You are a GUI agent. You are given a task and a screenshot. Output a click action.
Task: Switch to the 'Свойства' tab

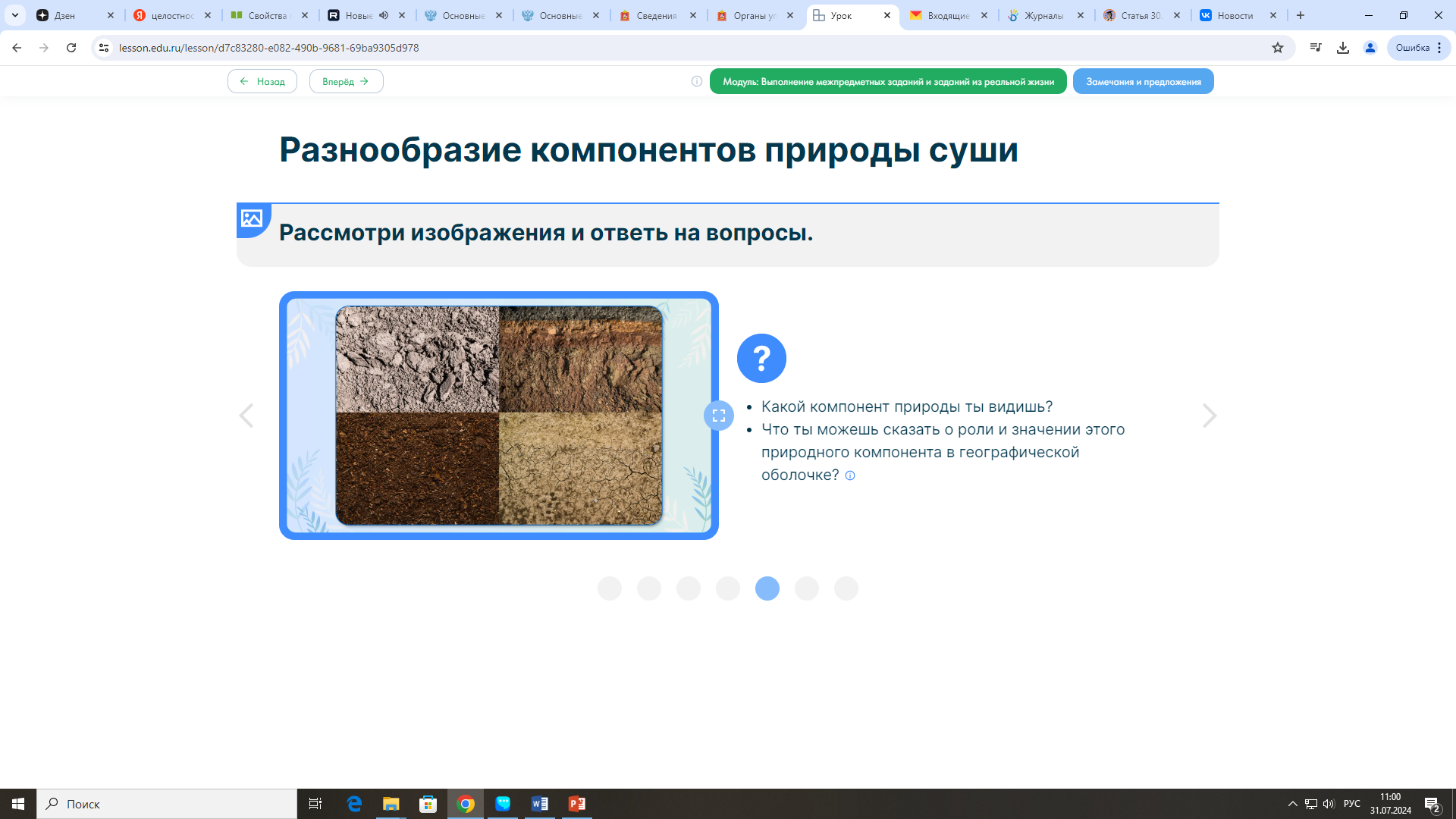[268, 15]
